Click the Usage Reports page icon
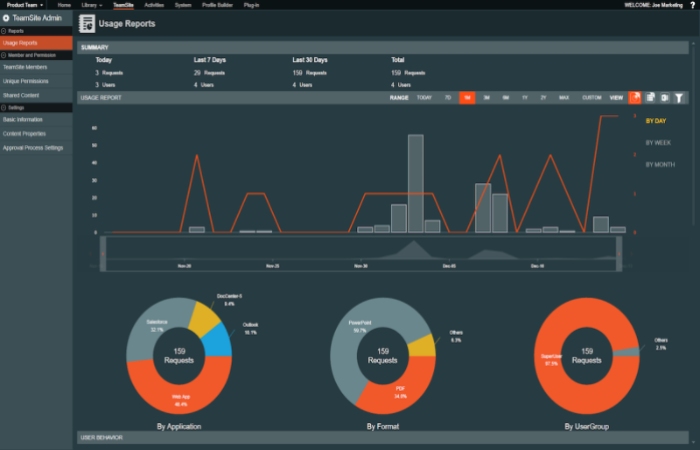700x450 pixels. (87, 24)
